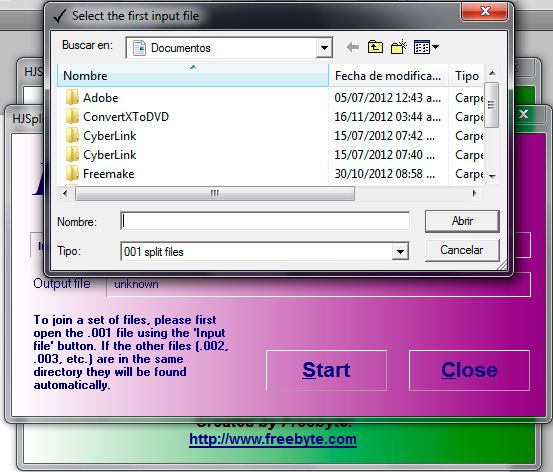Click the horizontal scrollbar thumb
The width and height of the screenshot is (553, 472).
[x=215, y=193]
